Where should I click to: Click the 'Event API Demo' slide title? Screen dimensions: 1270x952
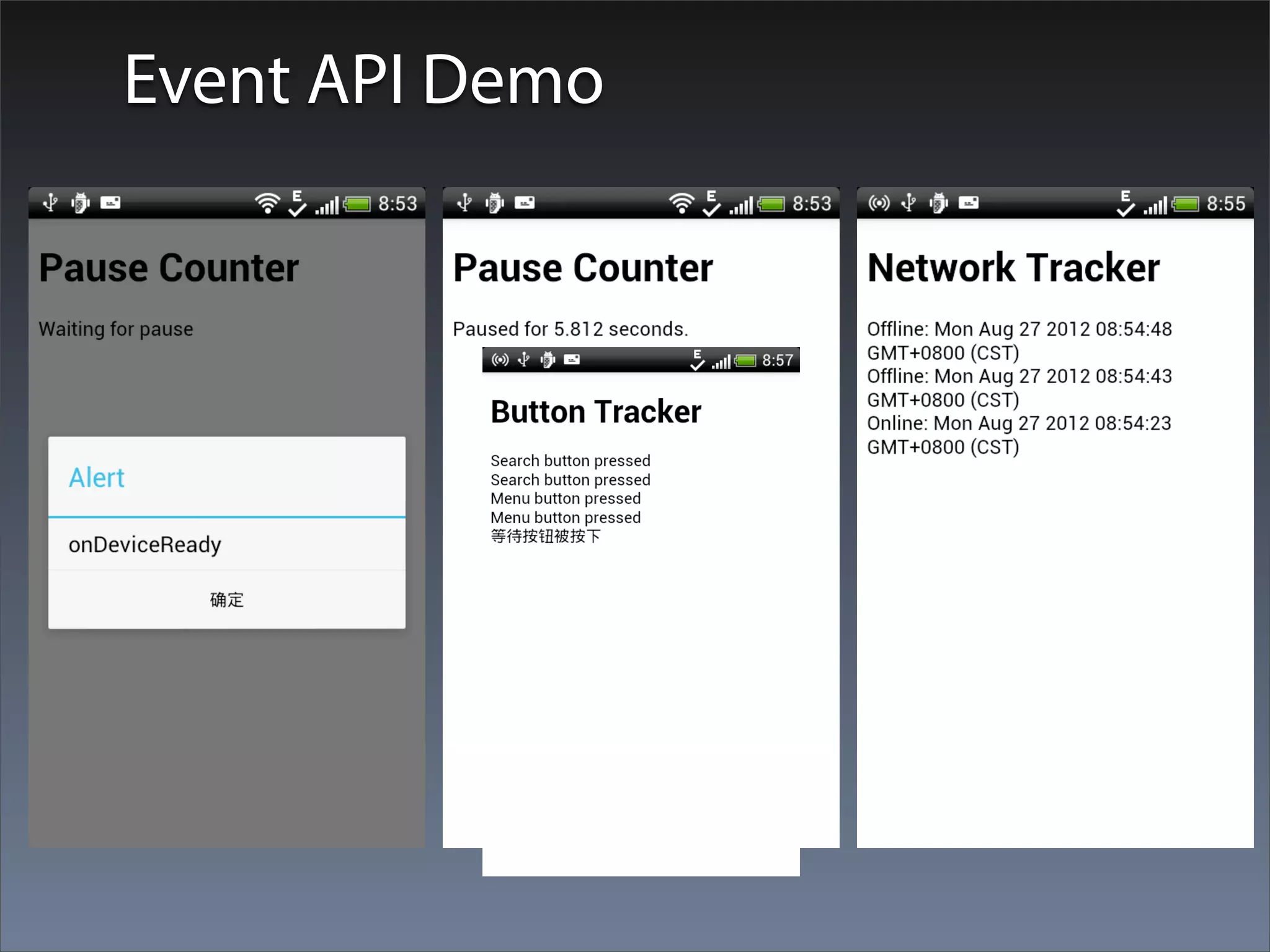[364, 79]
